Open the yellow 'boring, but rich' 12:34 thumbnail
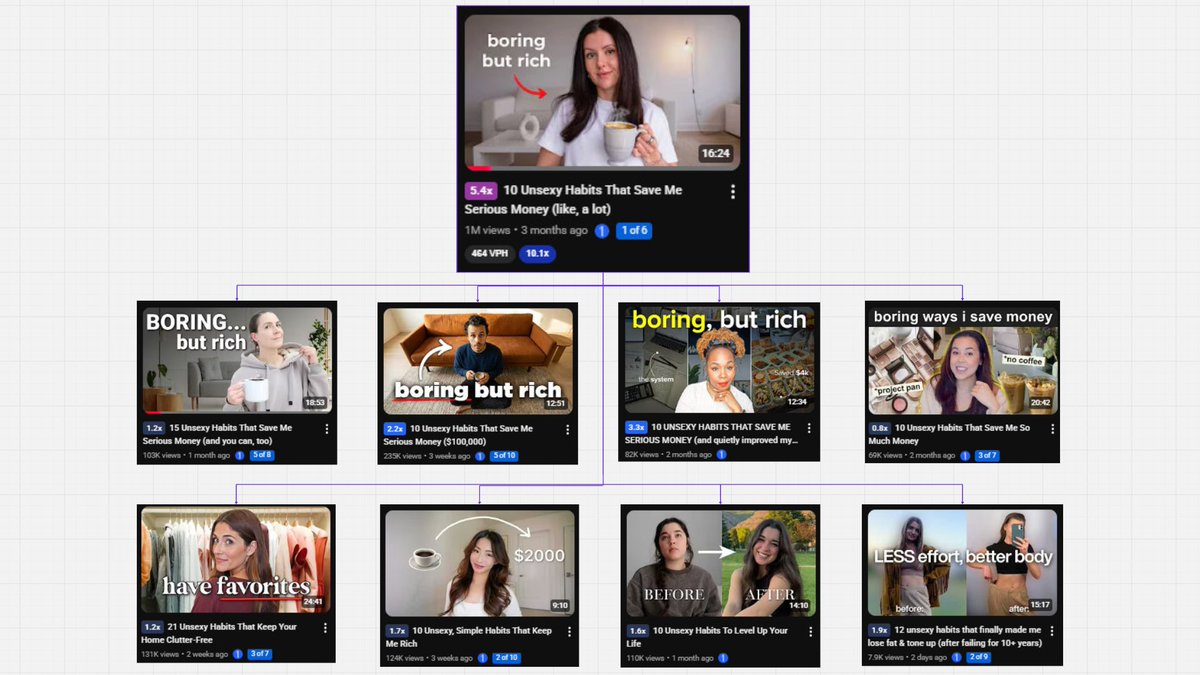Viewport: 1200px width, 675px height. [x=720, y=359]
